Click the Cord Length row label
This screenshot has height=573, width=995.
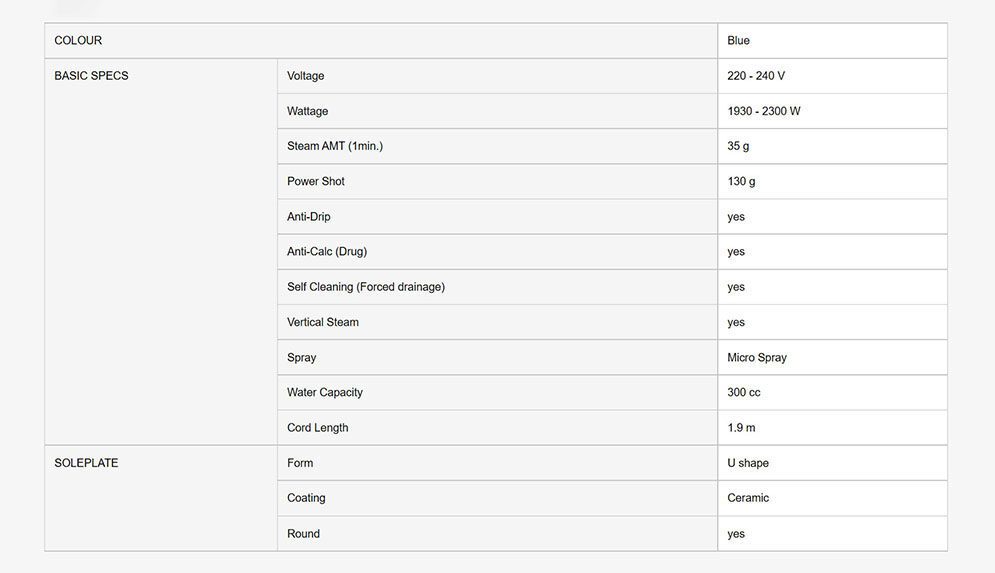[317, 428]
